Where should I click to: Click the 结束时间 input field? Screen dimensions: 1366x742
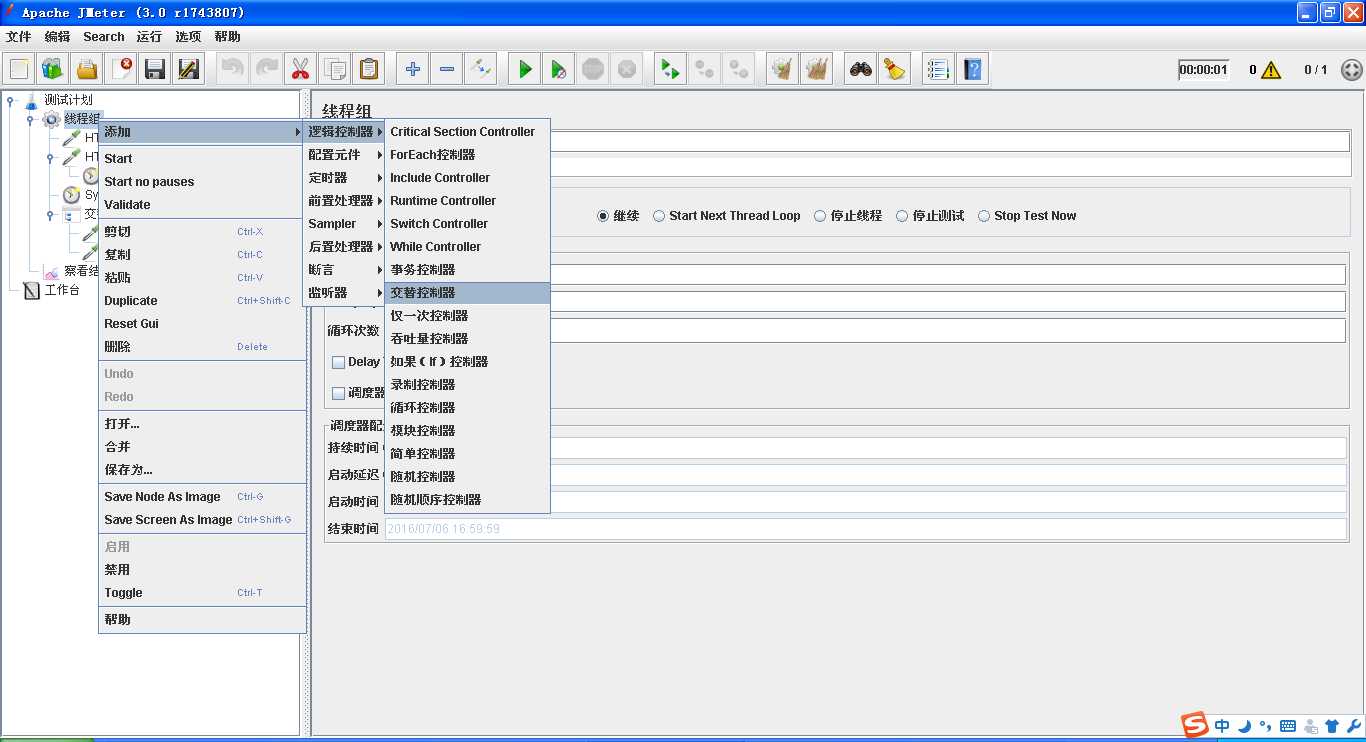pyautogui.click(x=865, y=529)
